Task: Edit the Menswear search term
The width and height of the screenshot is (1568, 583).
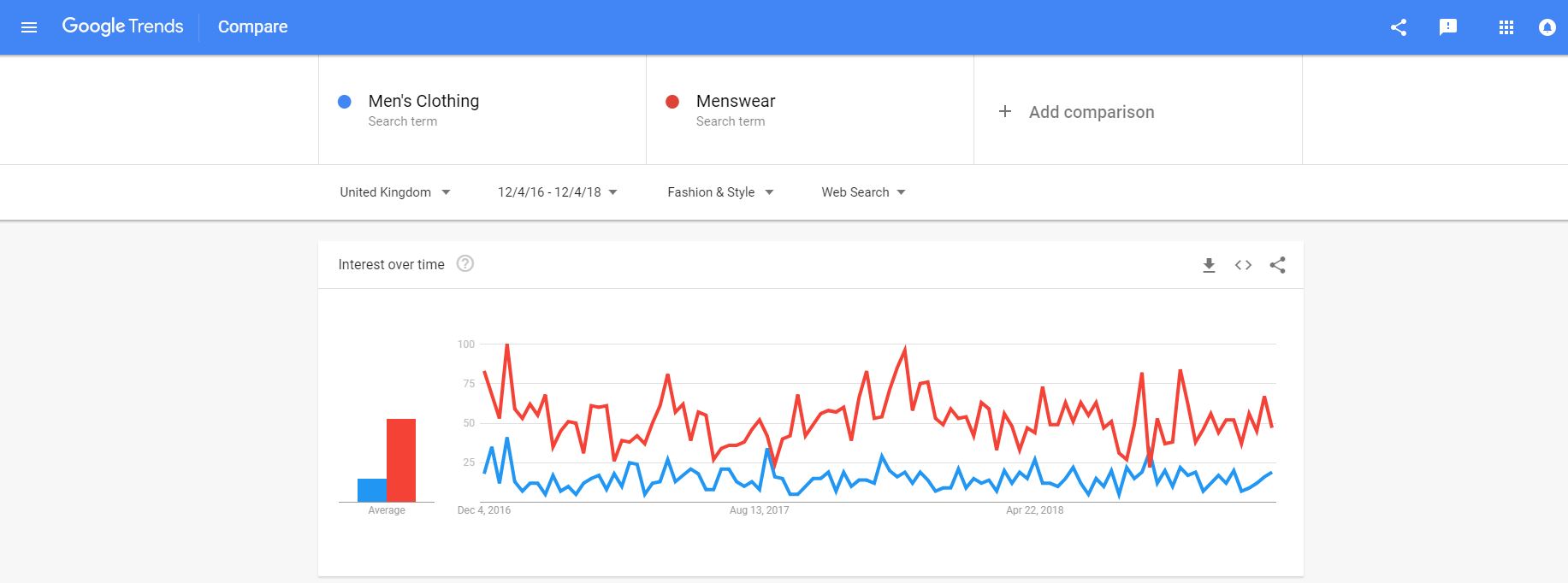Action: 736,101
